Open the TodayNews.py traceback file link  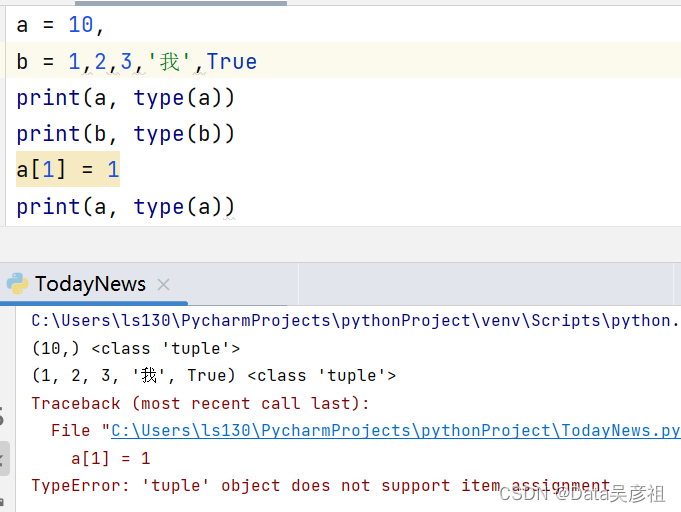click(396, 431)
